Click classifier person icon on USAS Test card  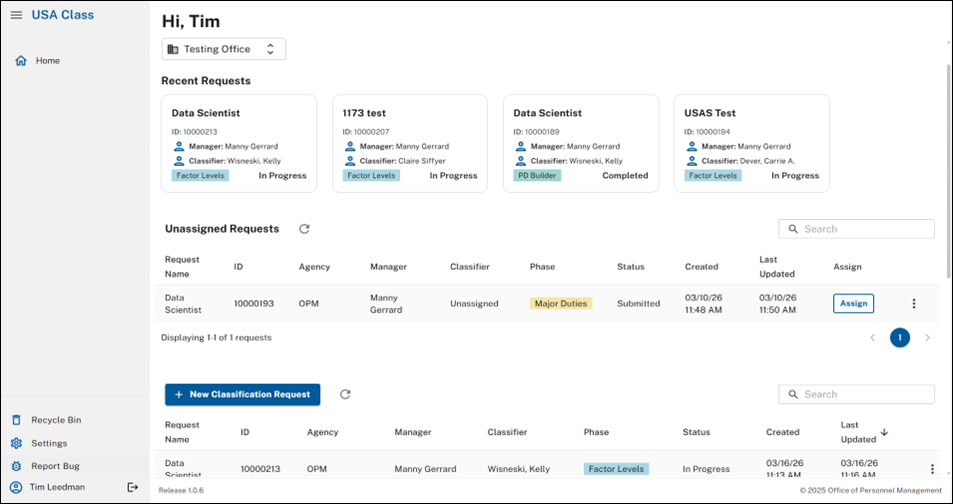[692, 161]
